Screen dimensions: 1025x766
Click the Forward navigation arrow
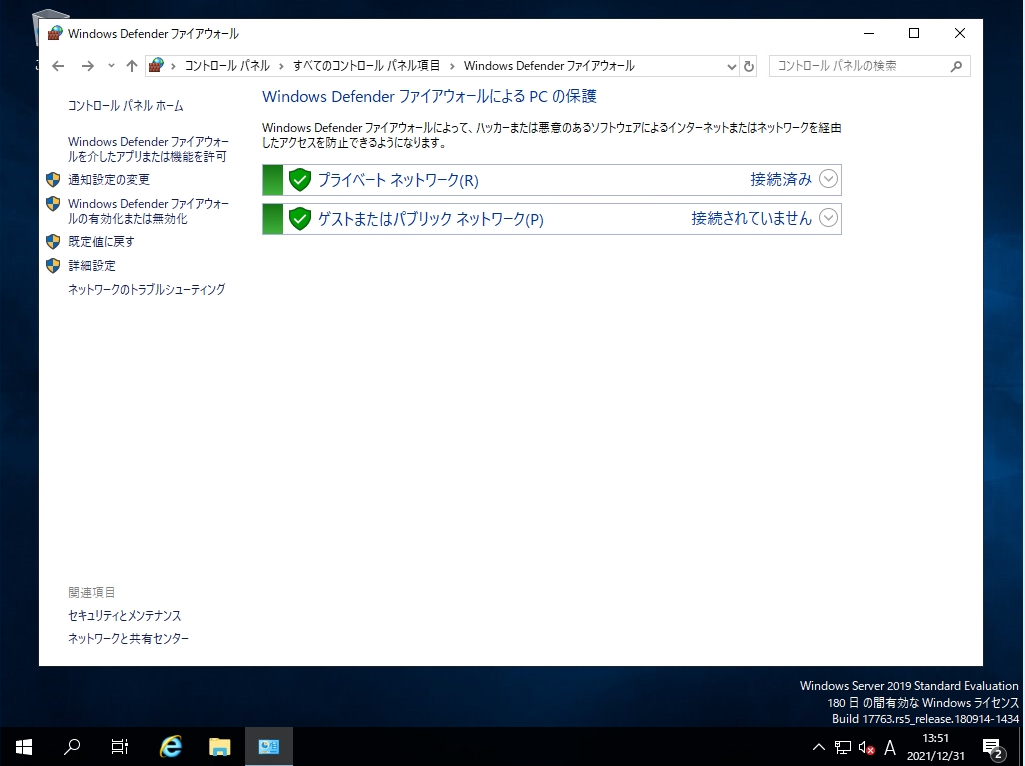tap(88, 66)
